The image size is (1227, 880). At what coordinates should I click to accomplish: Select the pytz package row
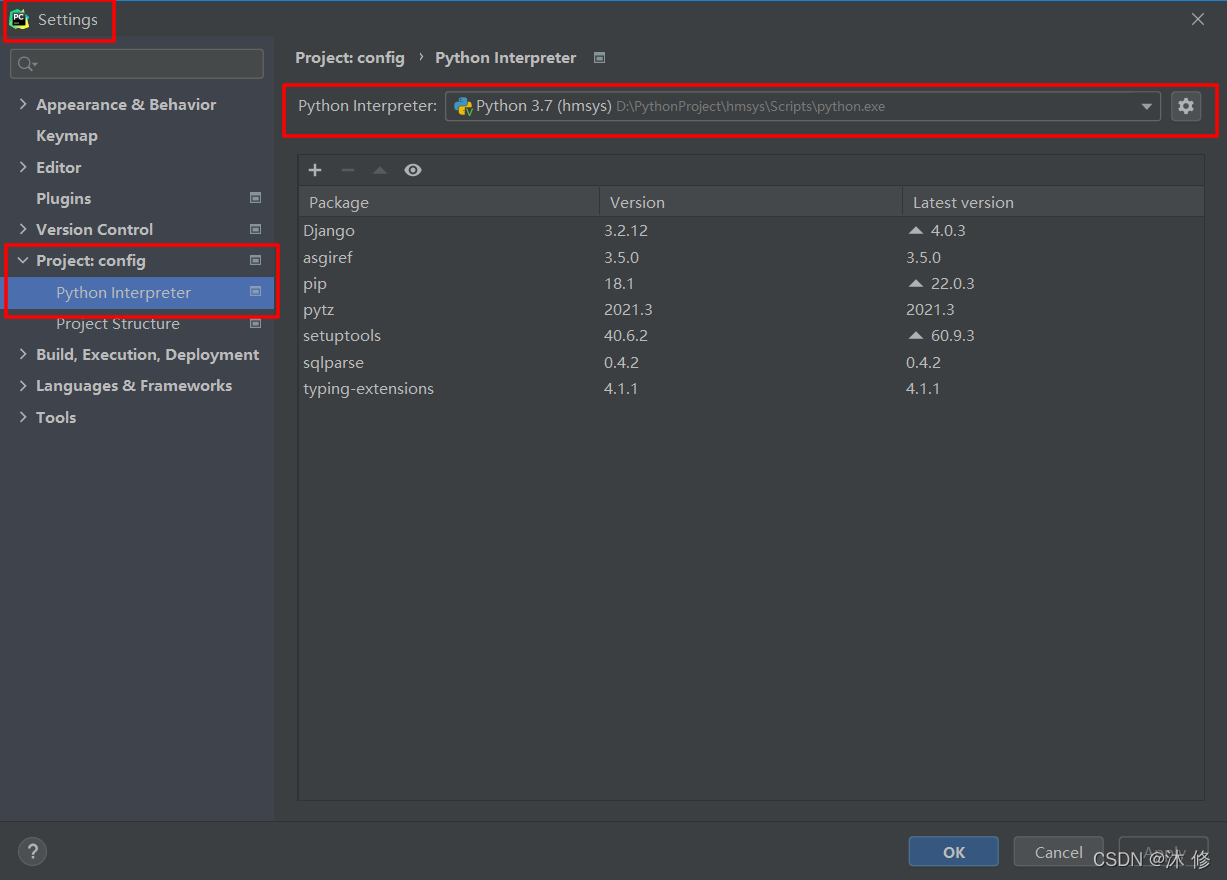coord(751,310)
